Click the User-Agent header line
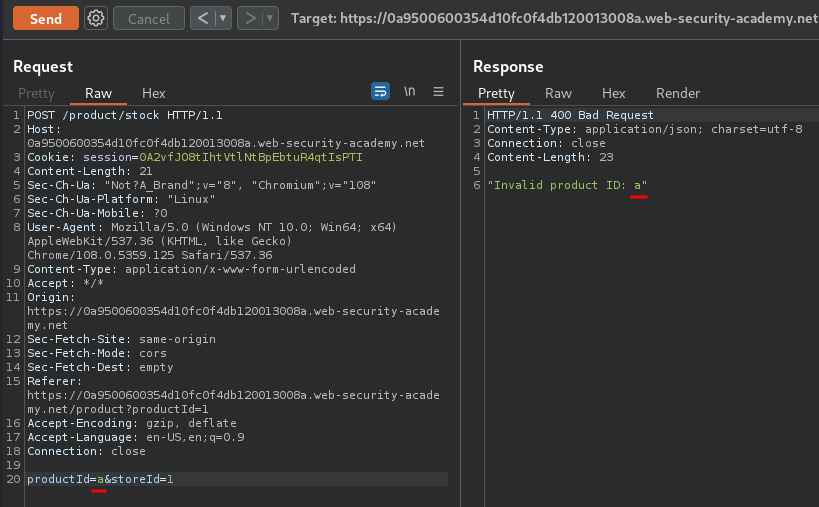The height and width of the screenshot is (507, 819). [x=212, y=241]
